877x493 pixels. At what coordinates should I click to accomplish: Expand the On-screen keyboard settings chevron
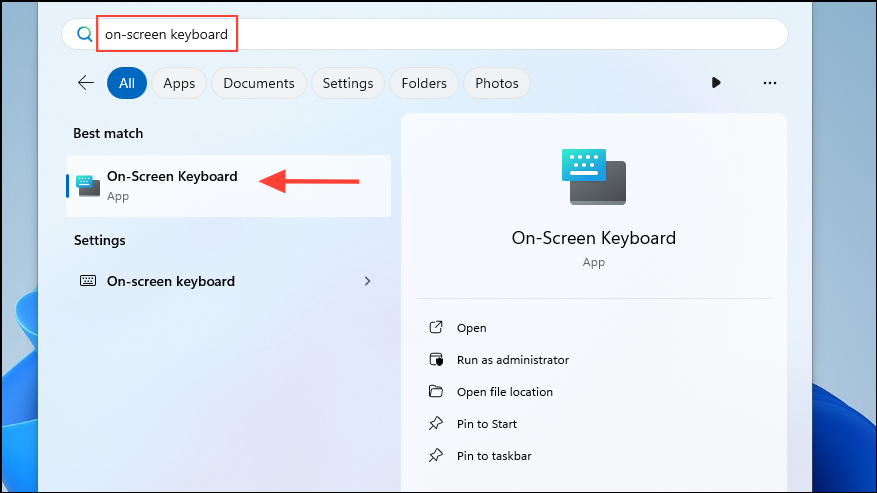(367, 281)
